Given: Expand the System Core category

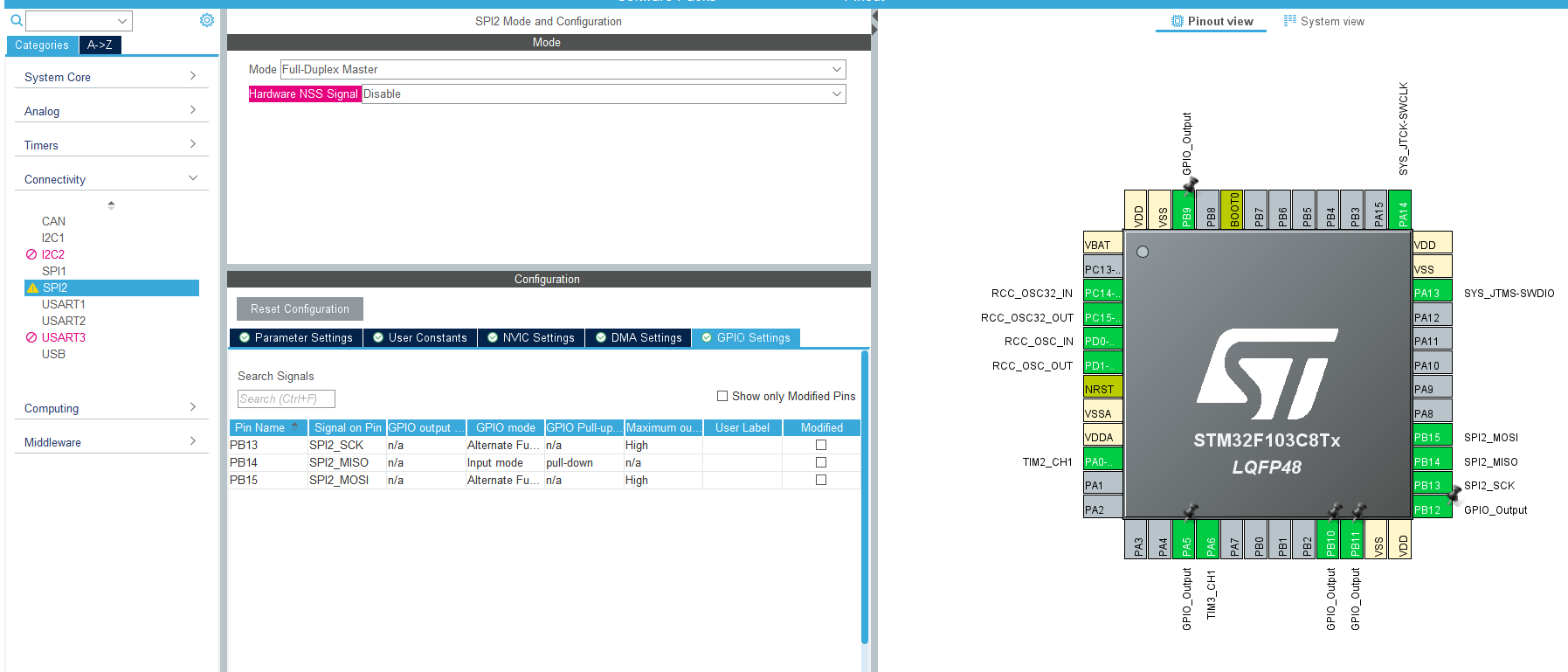Looking at the screenshot, I should pos(112,77).
